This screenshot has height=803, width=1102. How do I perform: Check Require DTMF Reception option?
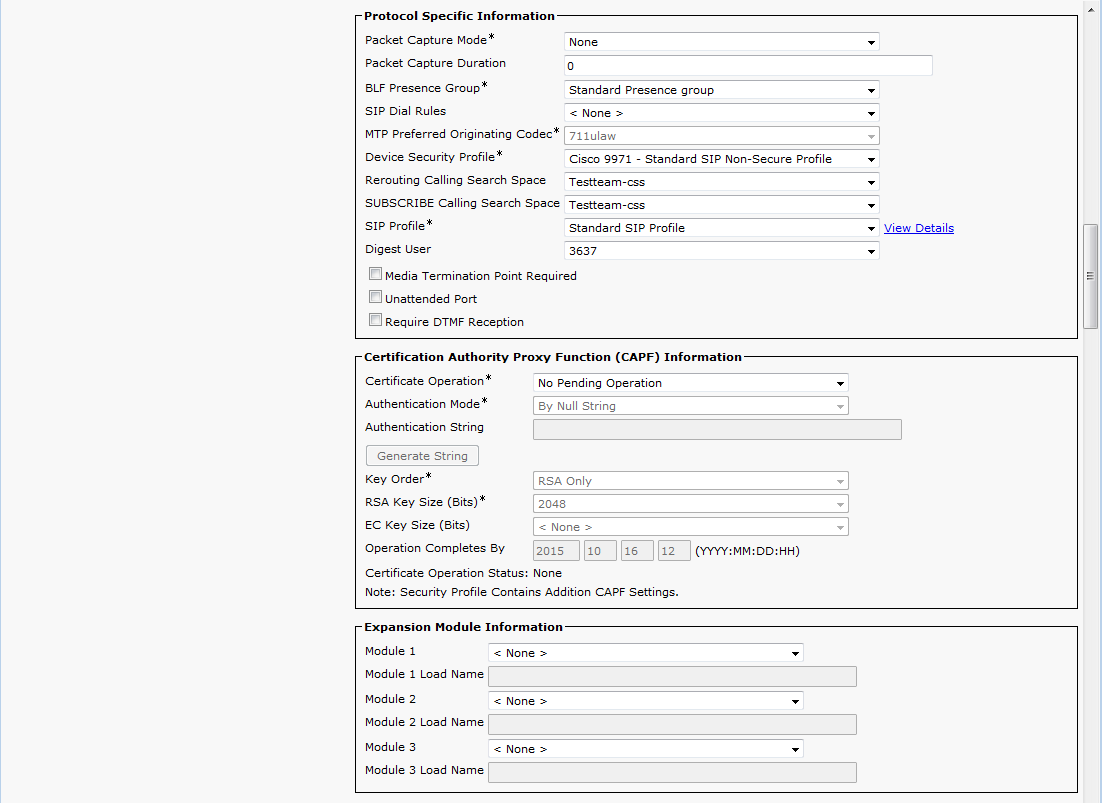pos(376,320)
